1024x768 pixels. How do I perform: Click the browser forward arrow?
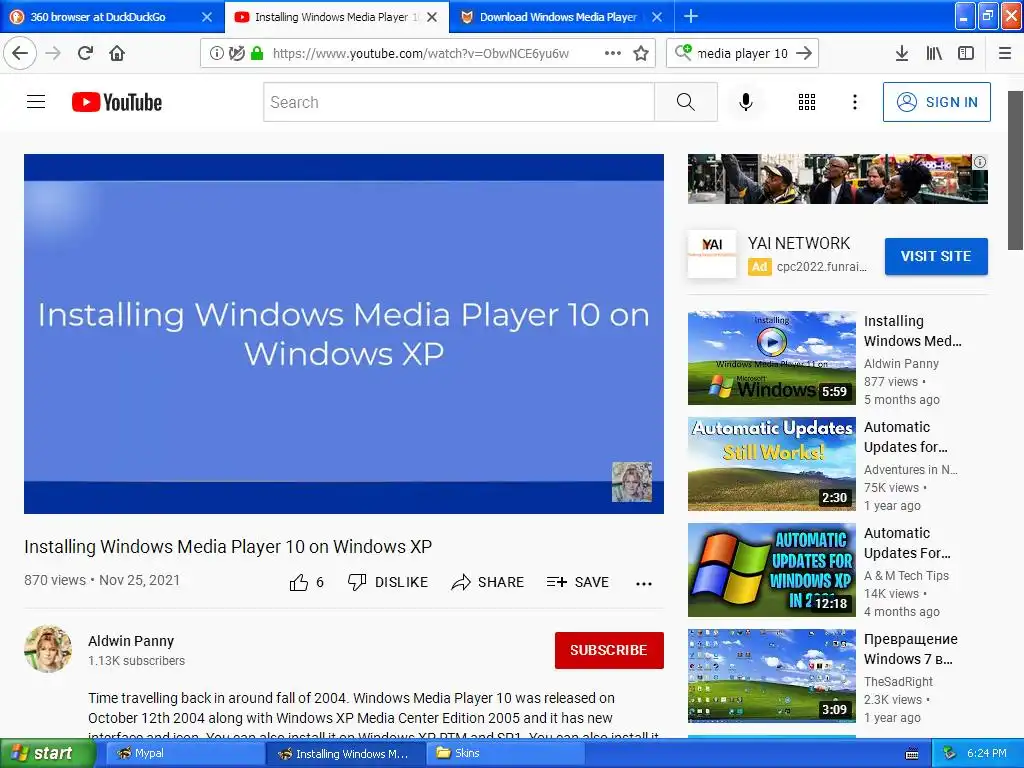[53, 53]
